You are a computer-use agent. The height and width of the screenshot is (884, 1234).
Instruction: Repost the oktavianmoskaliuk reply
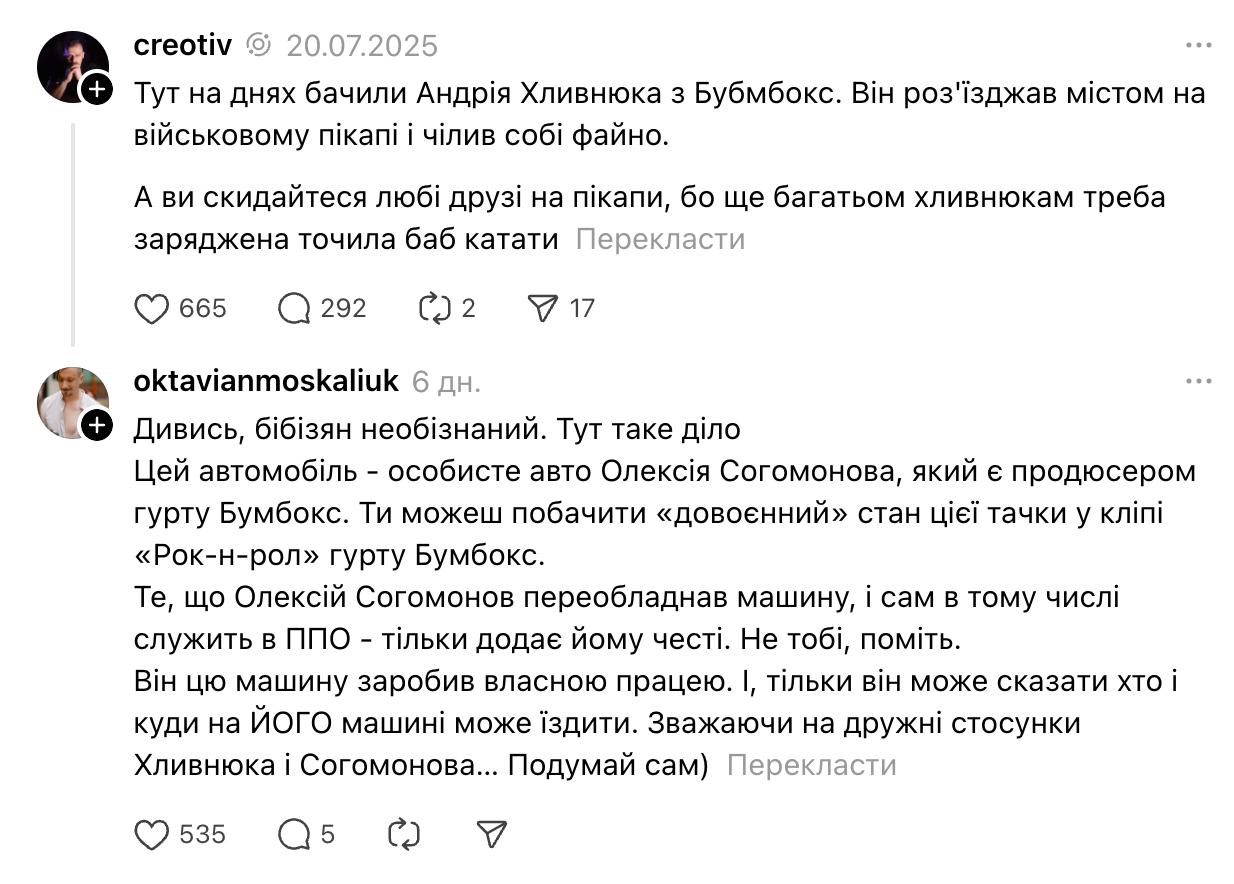tap(403, 834)
